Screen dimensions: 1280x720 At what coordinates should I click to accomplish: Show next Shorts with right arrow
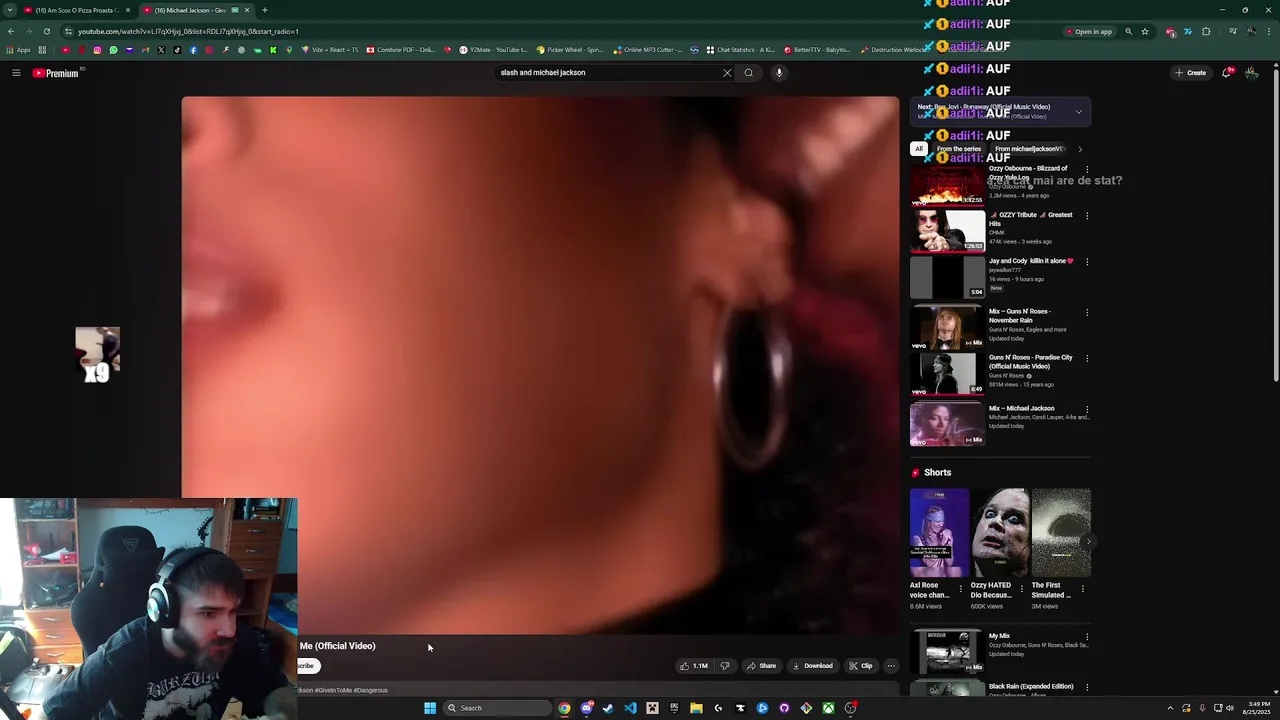pos(1089,541)
